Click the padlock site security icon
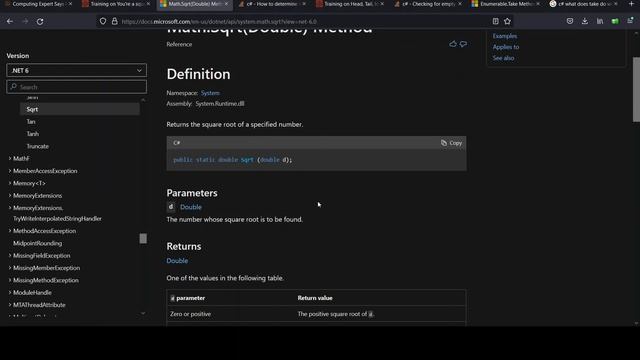Screen dimensions: 640x360 point(115,21)
